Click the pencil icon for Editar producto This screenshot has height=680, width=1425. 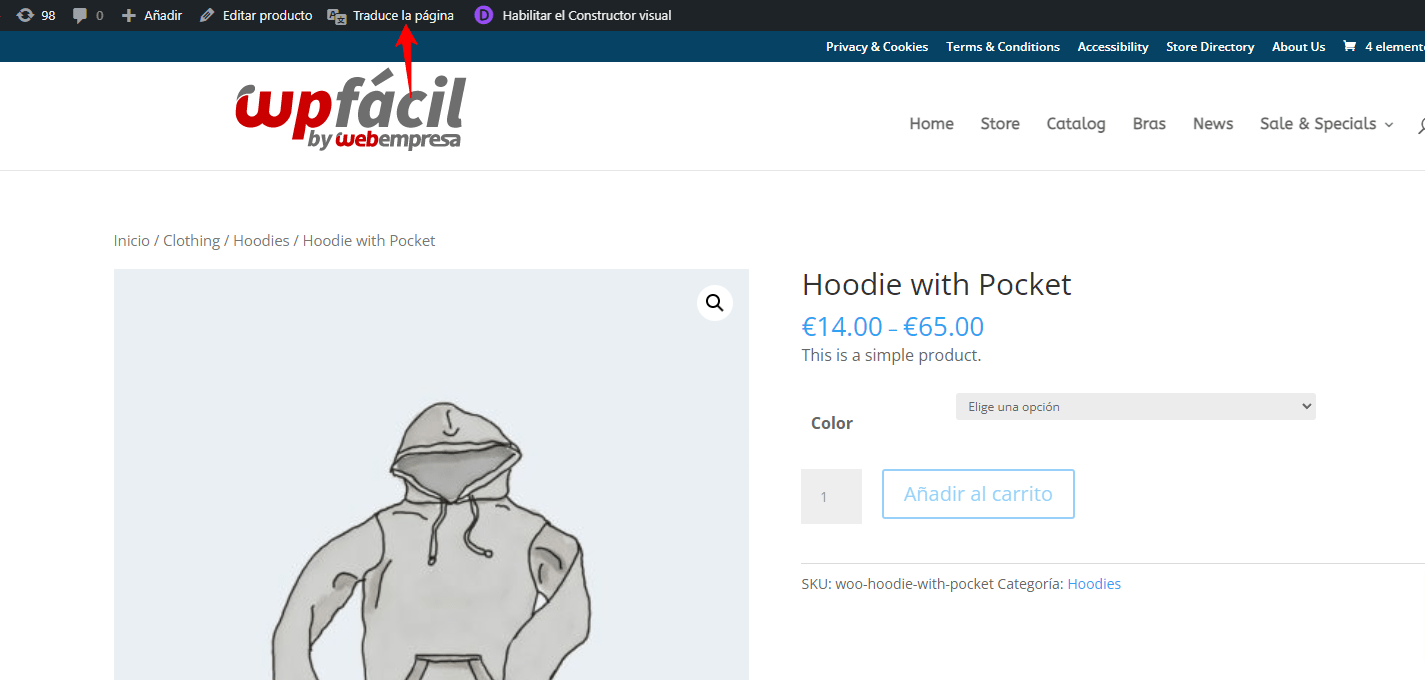click(x=207, y=15)
